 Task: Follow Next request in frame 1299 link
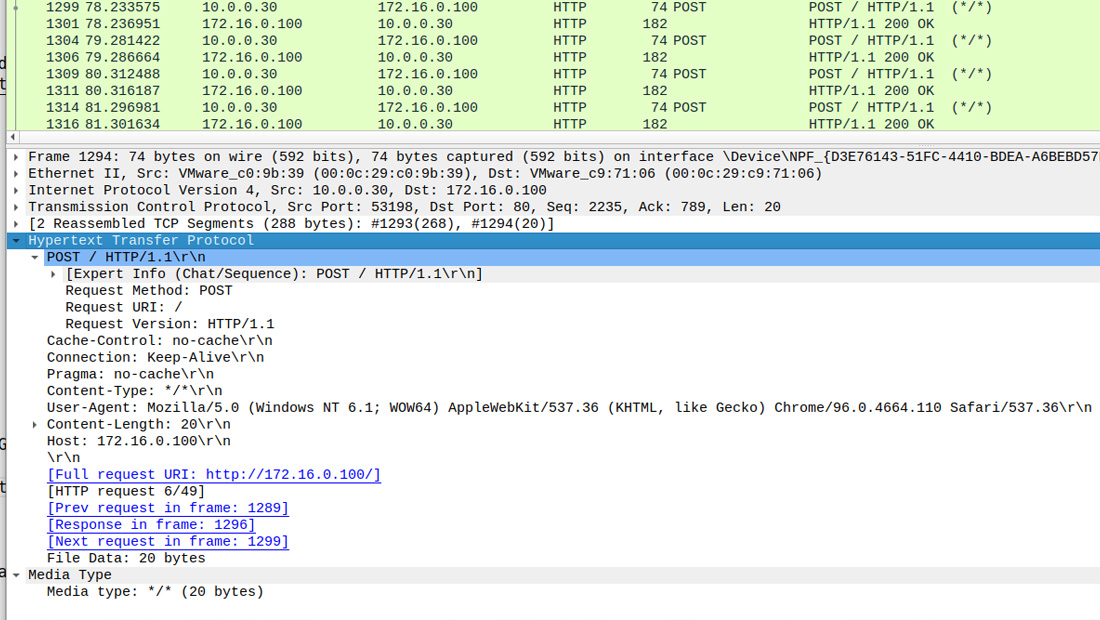pos(167,541)
